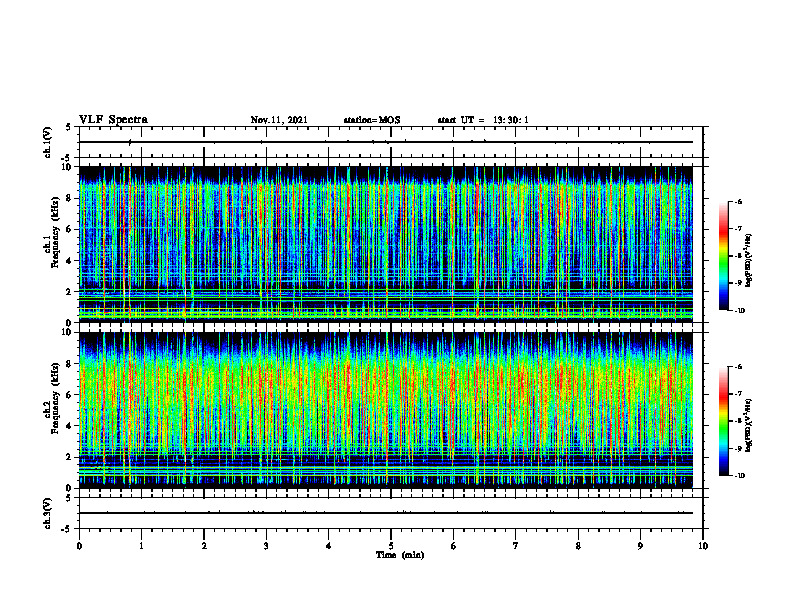Click the ch.1 frequency tick "8"
The image size is (792, 612).
point(70,198)
